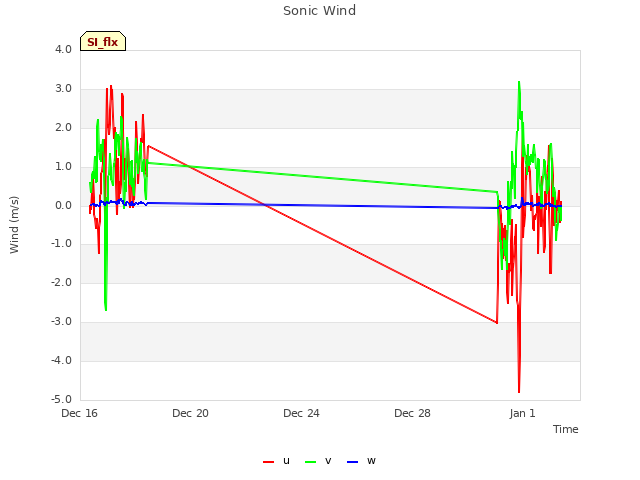Viewport: 640px width, 480px height.
Task: Click the w legend label
Action: [x=371, y=461]
